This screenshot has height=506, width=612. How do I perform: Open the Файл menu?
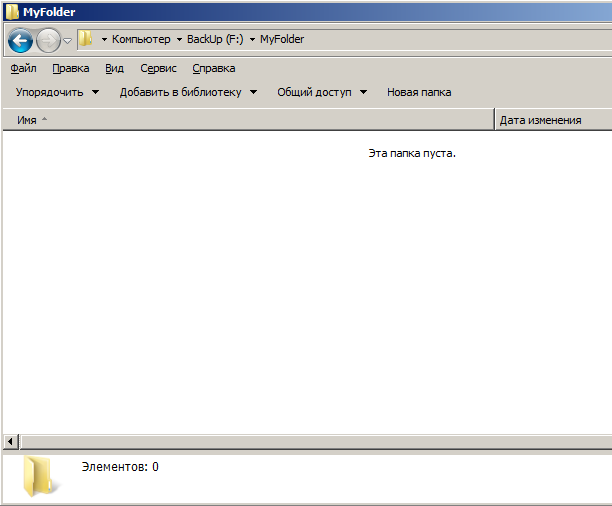(x=23, y=68)
